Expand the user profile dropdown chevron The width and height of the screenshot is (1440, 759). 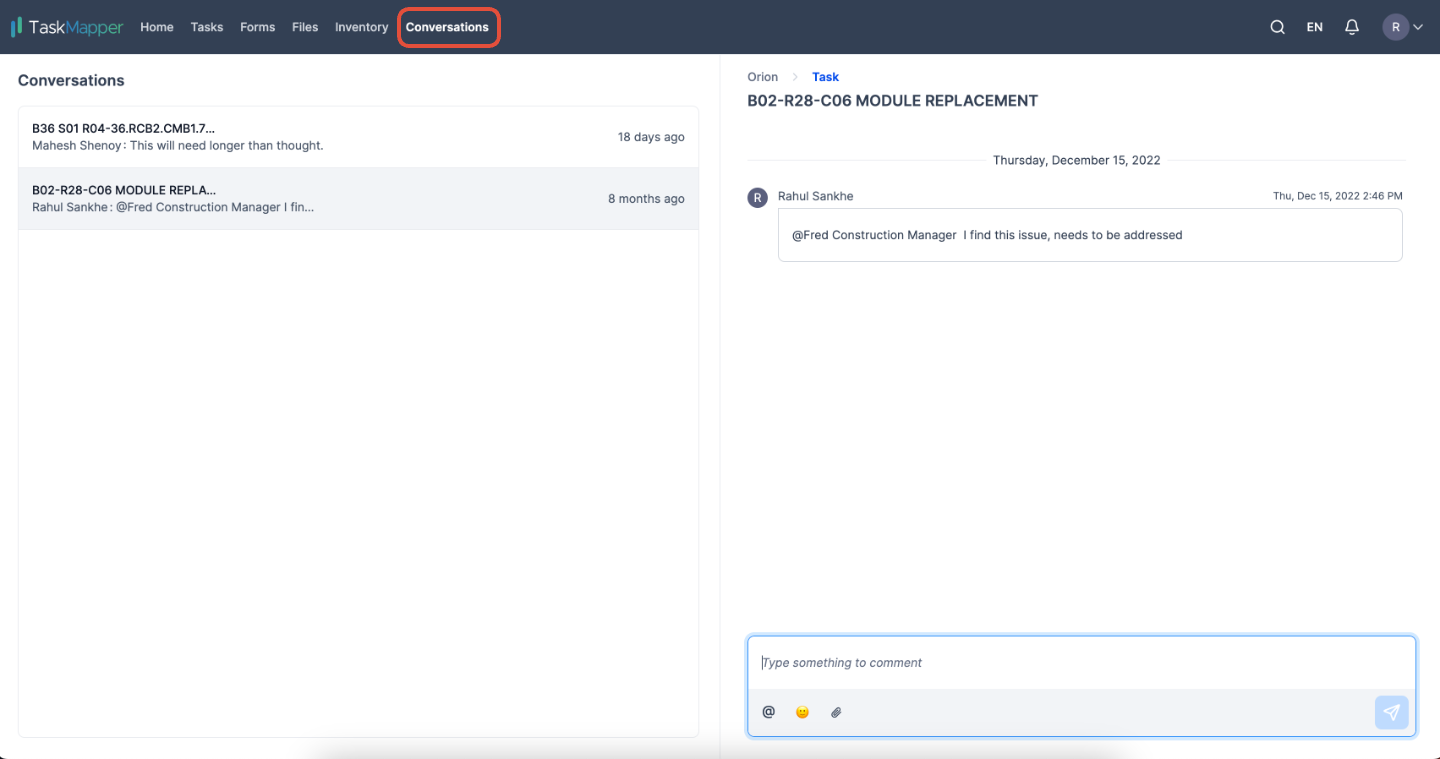pos(1418,28)
